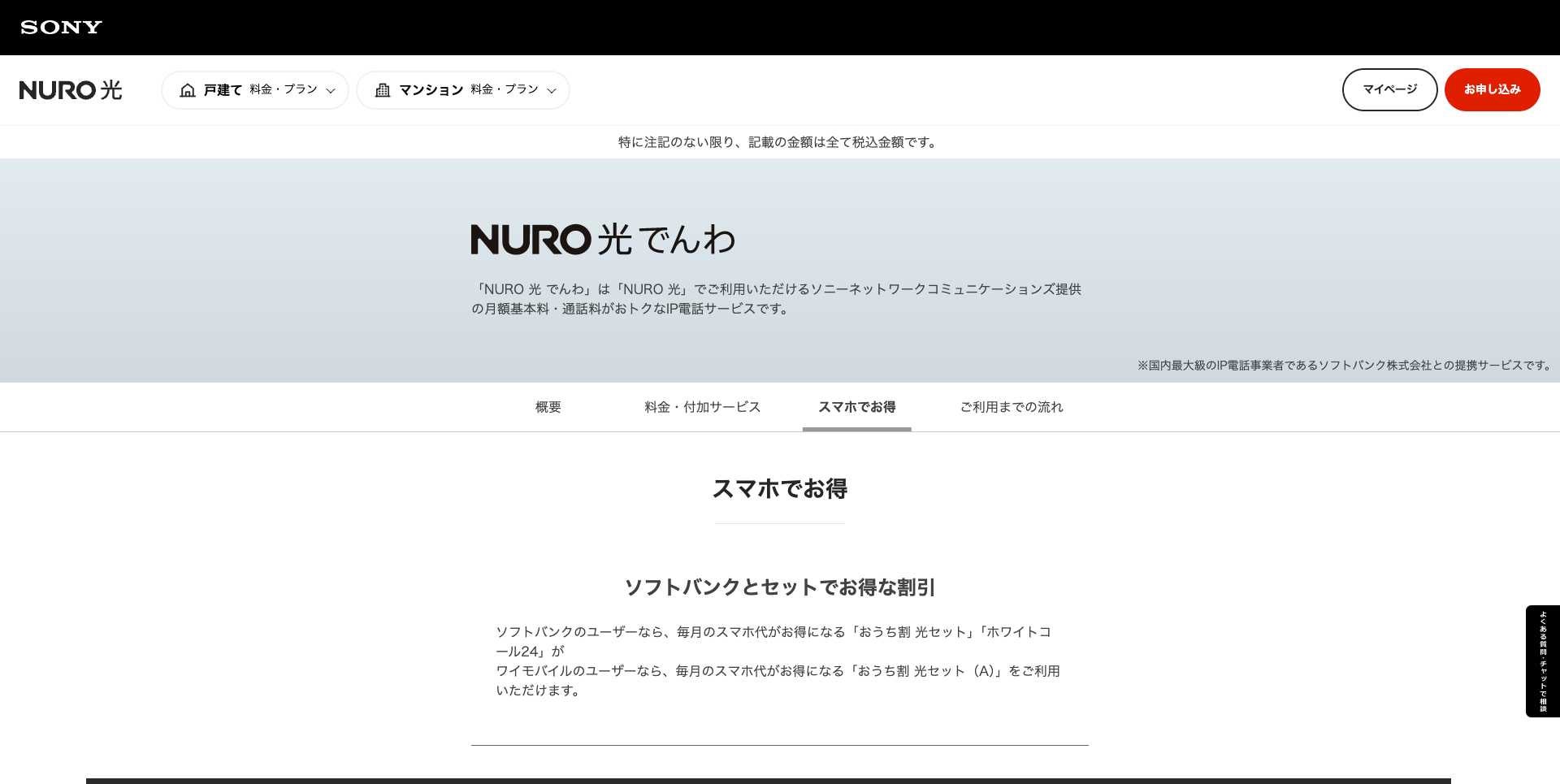Viewport: 1560px width, 784px height.
Task: Click the NURO 光 でんわ heading logo
Action: pyautogui.click(x=603, y=240)
